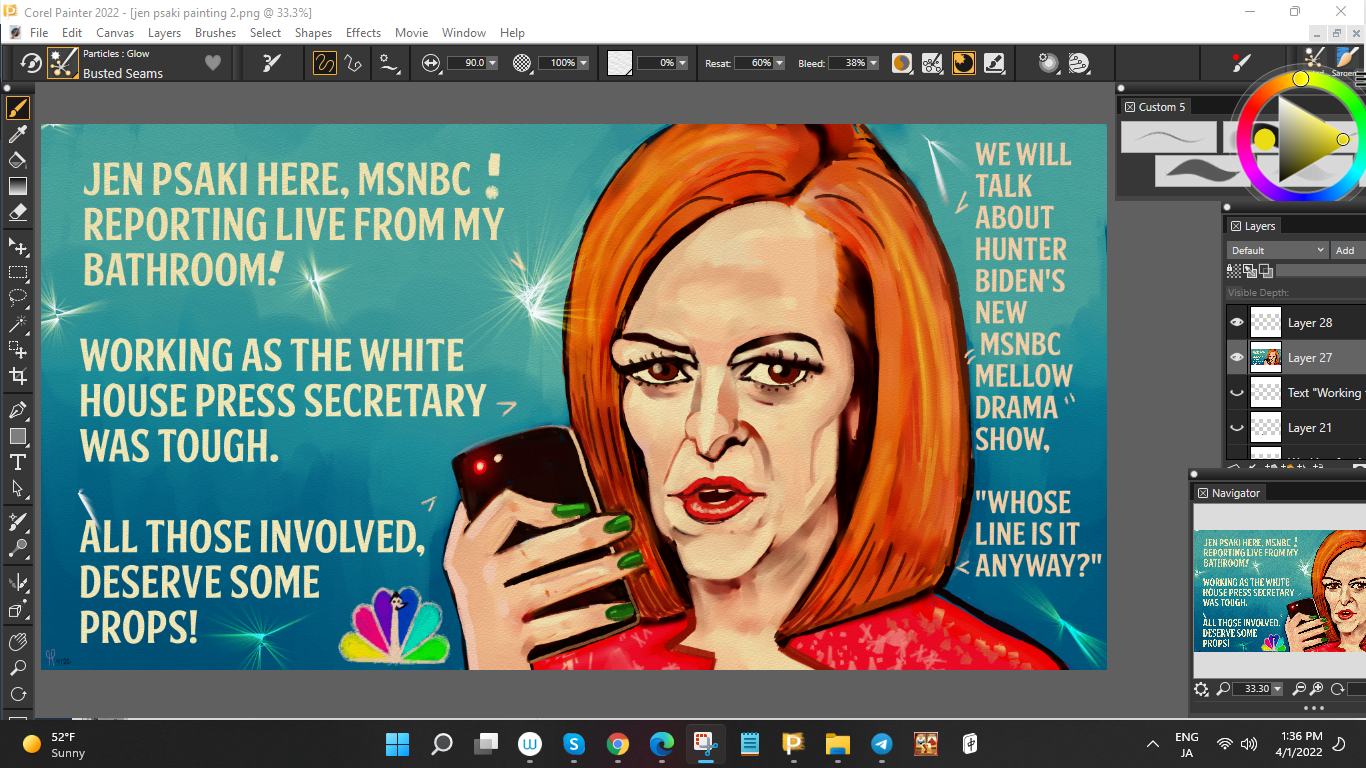
Task: Show Layer 21 with its eye toggle
Action: [x=1237, y=428]
